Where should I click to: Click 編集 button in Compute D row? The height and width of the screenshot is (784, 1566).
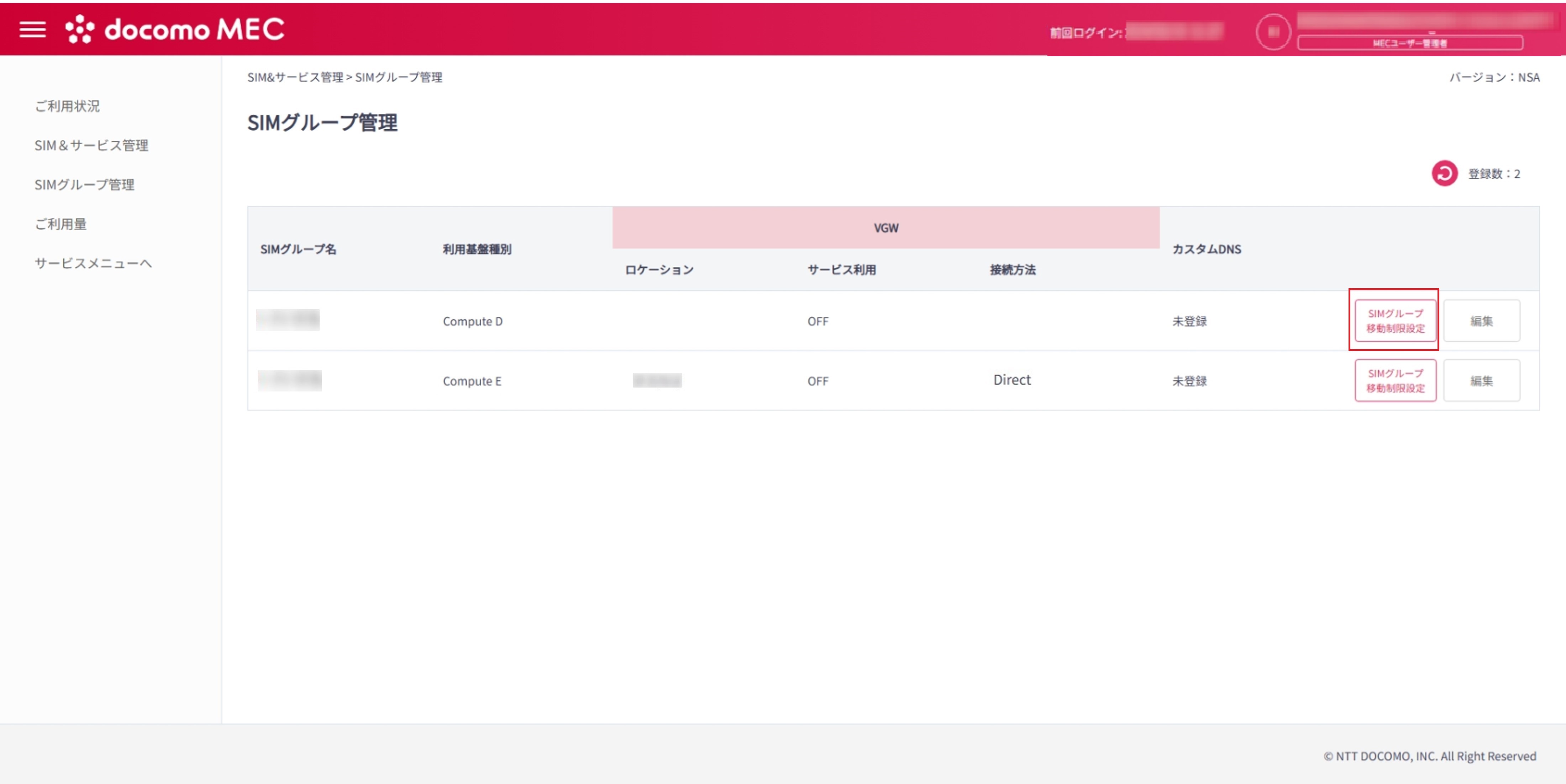(1481, 320)
